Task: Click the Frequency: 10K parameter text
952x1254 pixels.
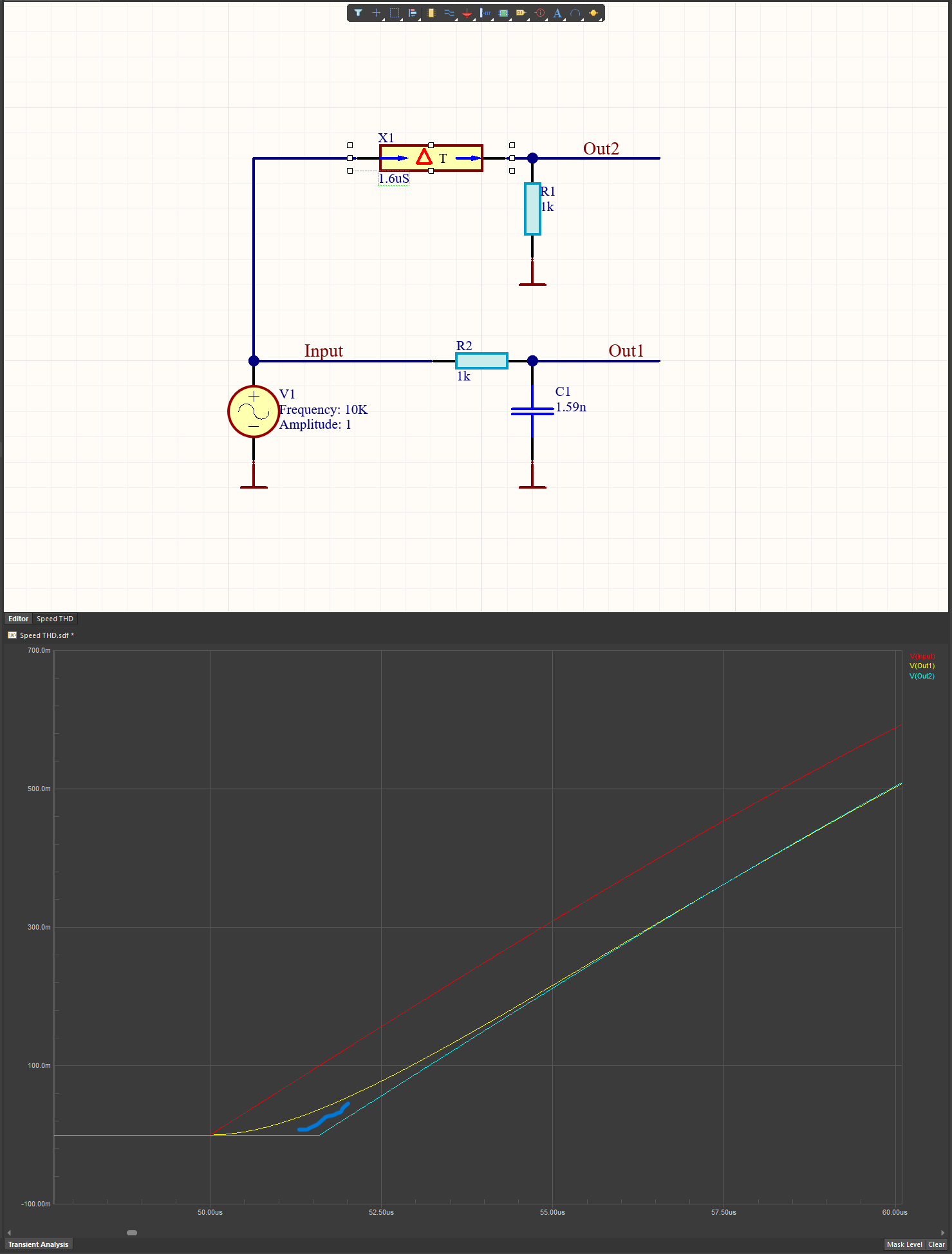Action: [x=323, y=409]
